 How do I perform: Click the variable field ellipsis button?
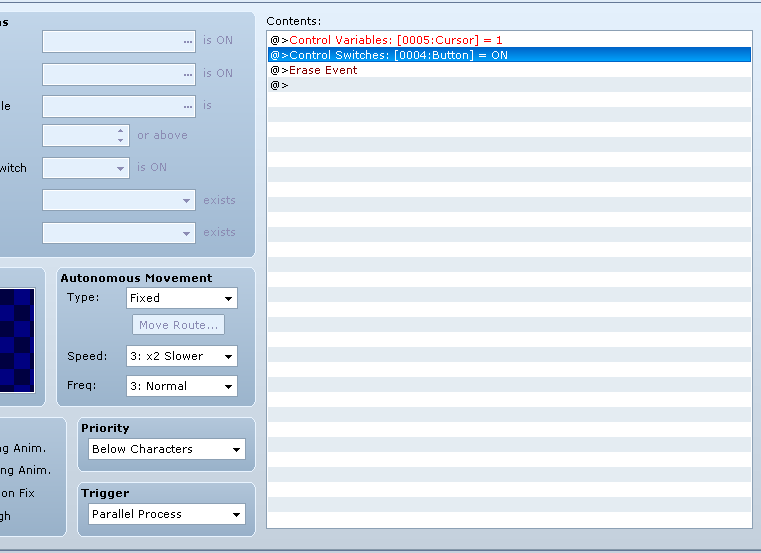[188, 107]
